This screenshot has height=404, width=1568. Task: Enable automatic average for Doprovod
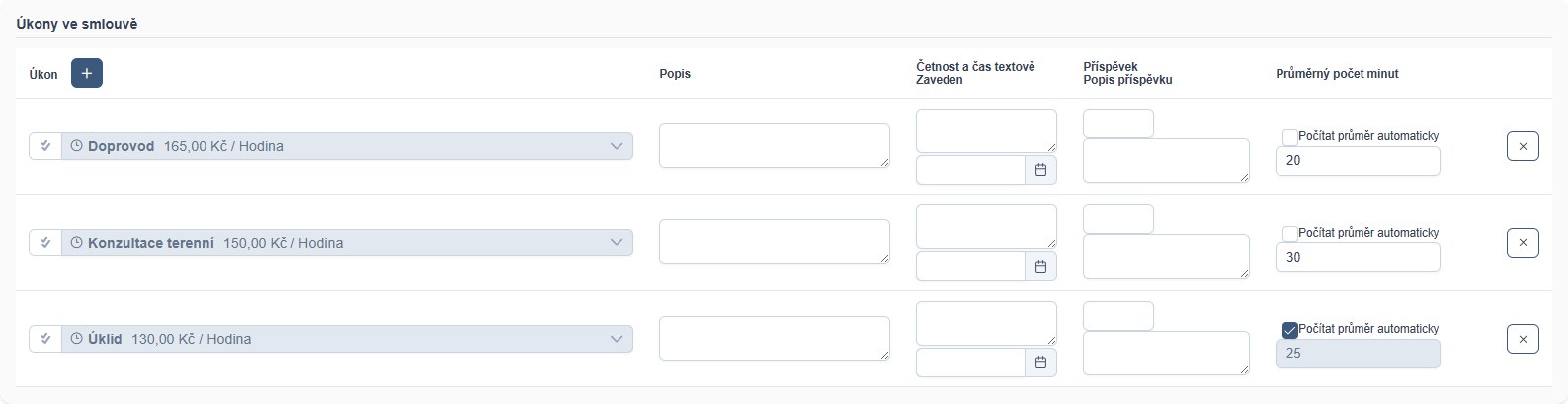click(1289, 137)
